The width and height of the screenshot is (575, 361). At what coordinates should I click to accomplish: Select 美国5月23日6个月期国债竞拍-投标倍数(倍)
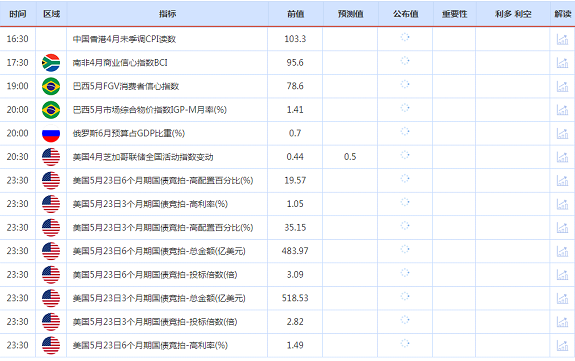point(155,275)
